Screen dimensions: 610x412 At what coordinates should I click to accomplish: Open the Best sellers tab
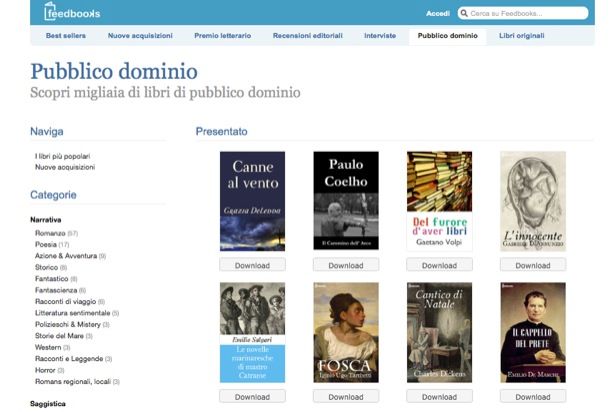click(x=66, y=35)
